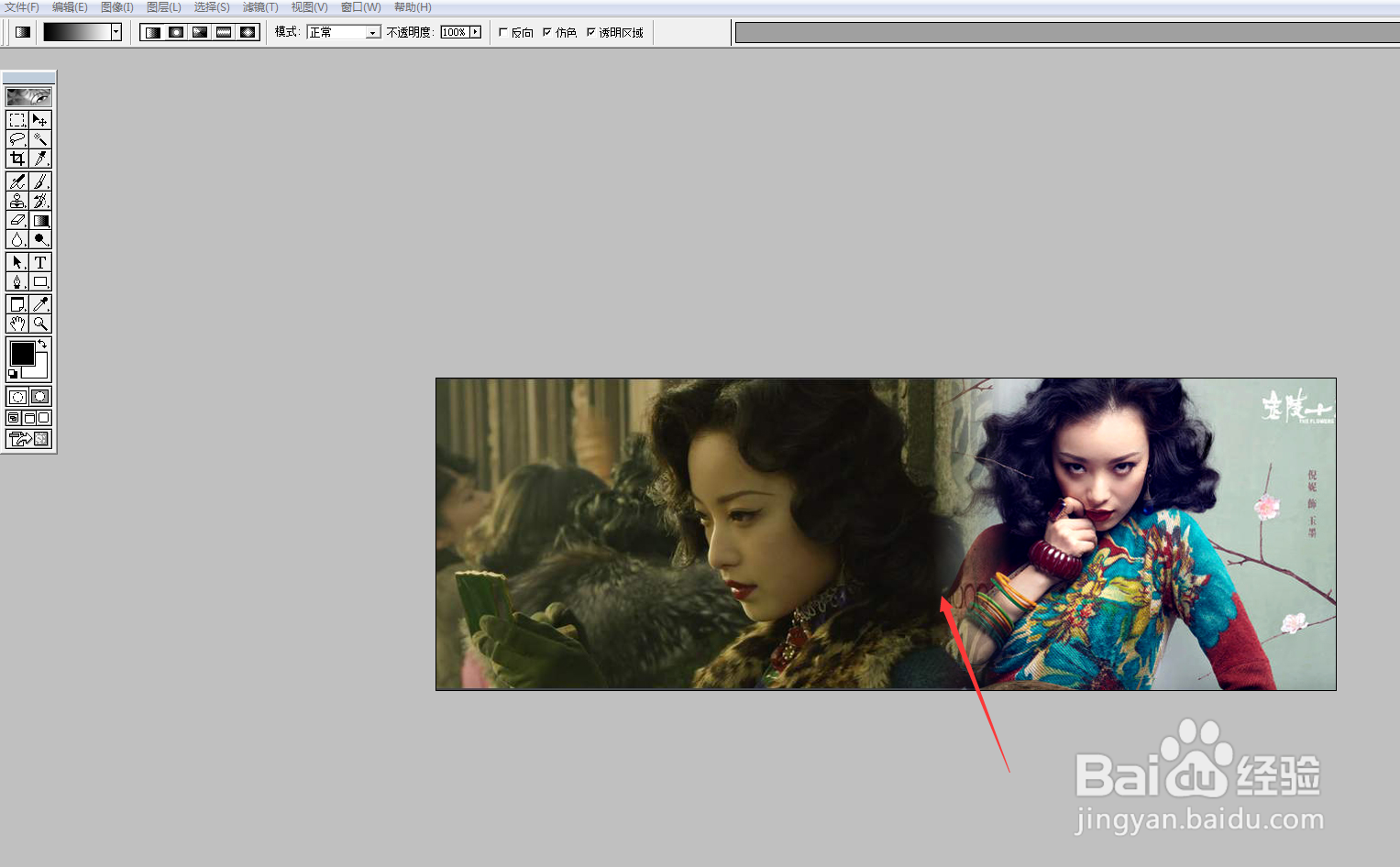This screenshot has height=867, width=1400.
Task: Select the Zoom magnifier tool
Action: pos(40,324)
